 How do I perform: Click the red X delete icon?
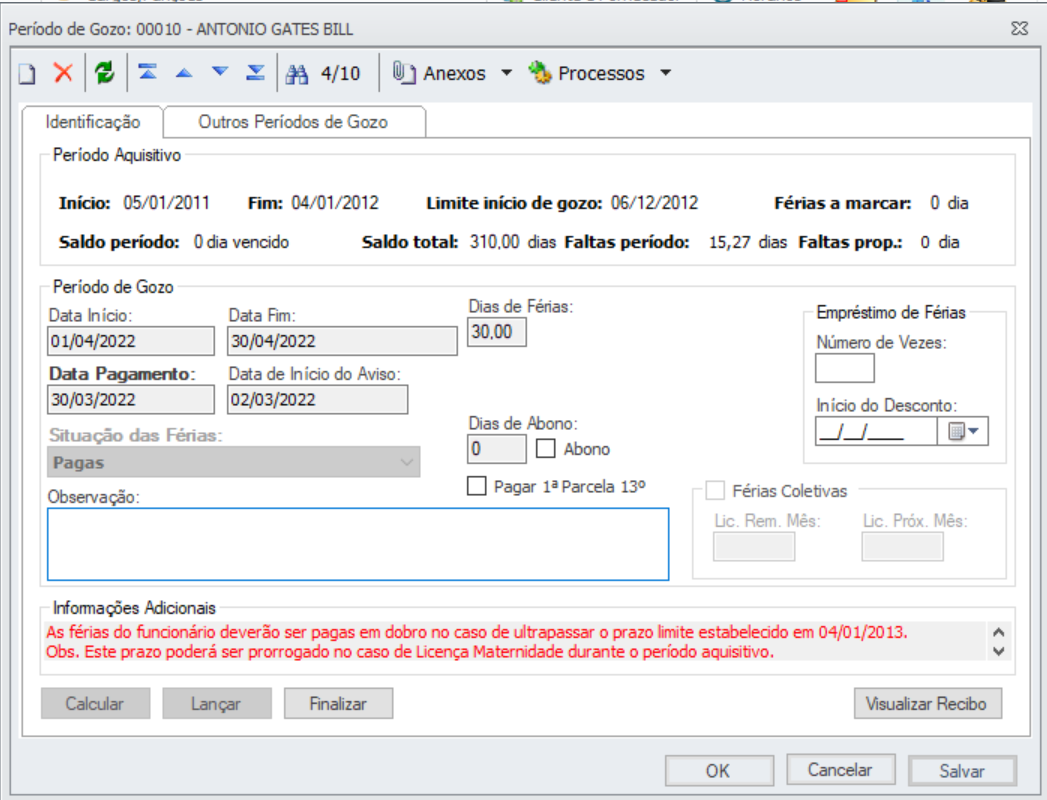click(63, 72)
